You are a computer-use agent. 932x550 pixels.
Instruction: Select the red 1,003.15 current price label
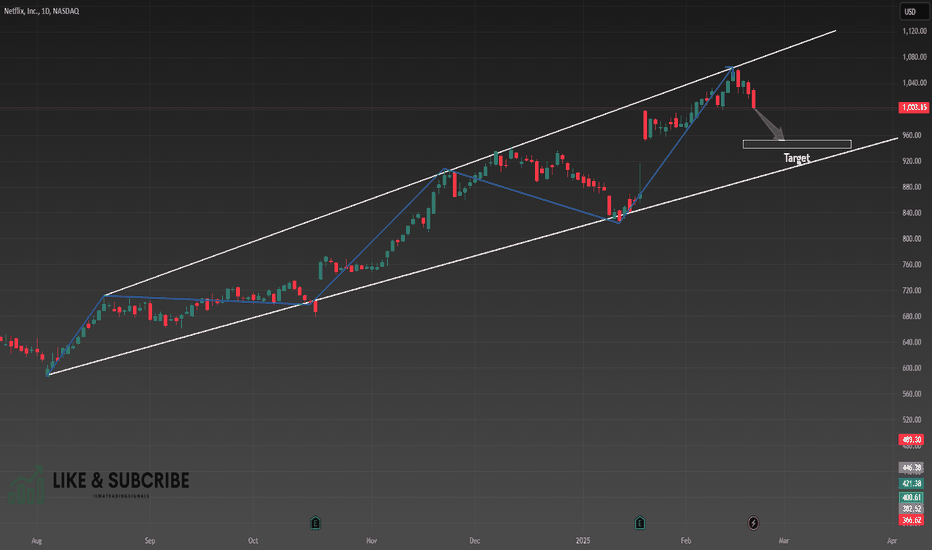click(914, 108)
